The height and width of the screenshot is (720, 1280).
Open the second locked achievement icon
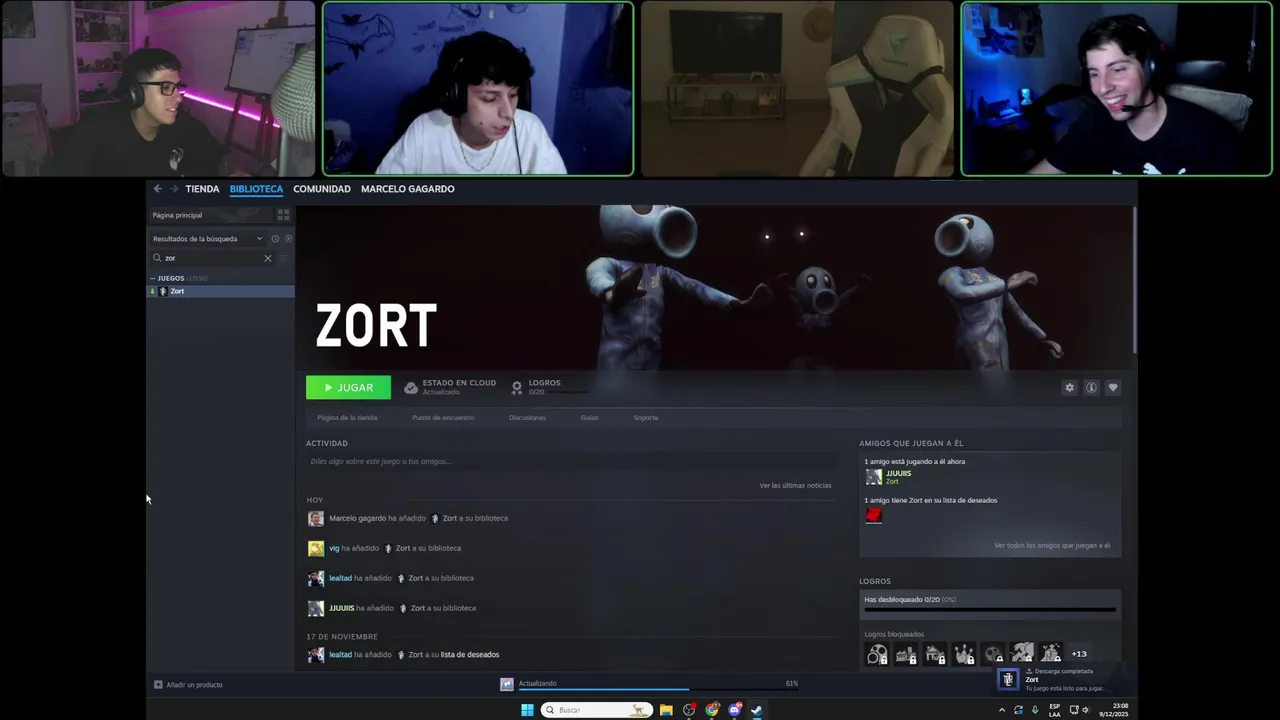906,654
